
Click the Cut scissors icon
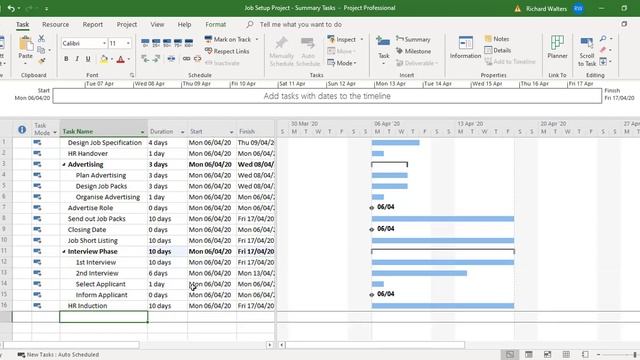click(x=41, y=39)
